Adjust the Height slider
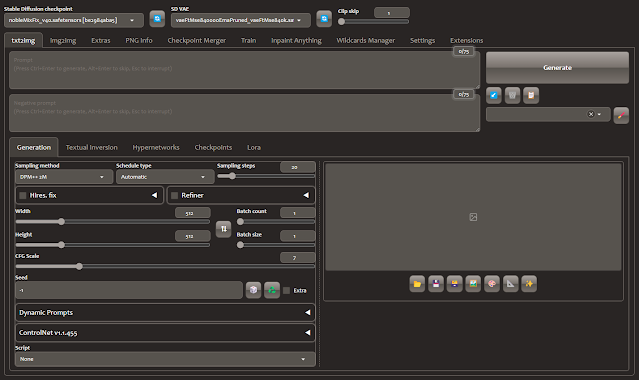Image resolution: width=639 pixels, height=380 pixels. tap(112, 245)
